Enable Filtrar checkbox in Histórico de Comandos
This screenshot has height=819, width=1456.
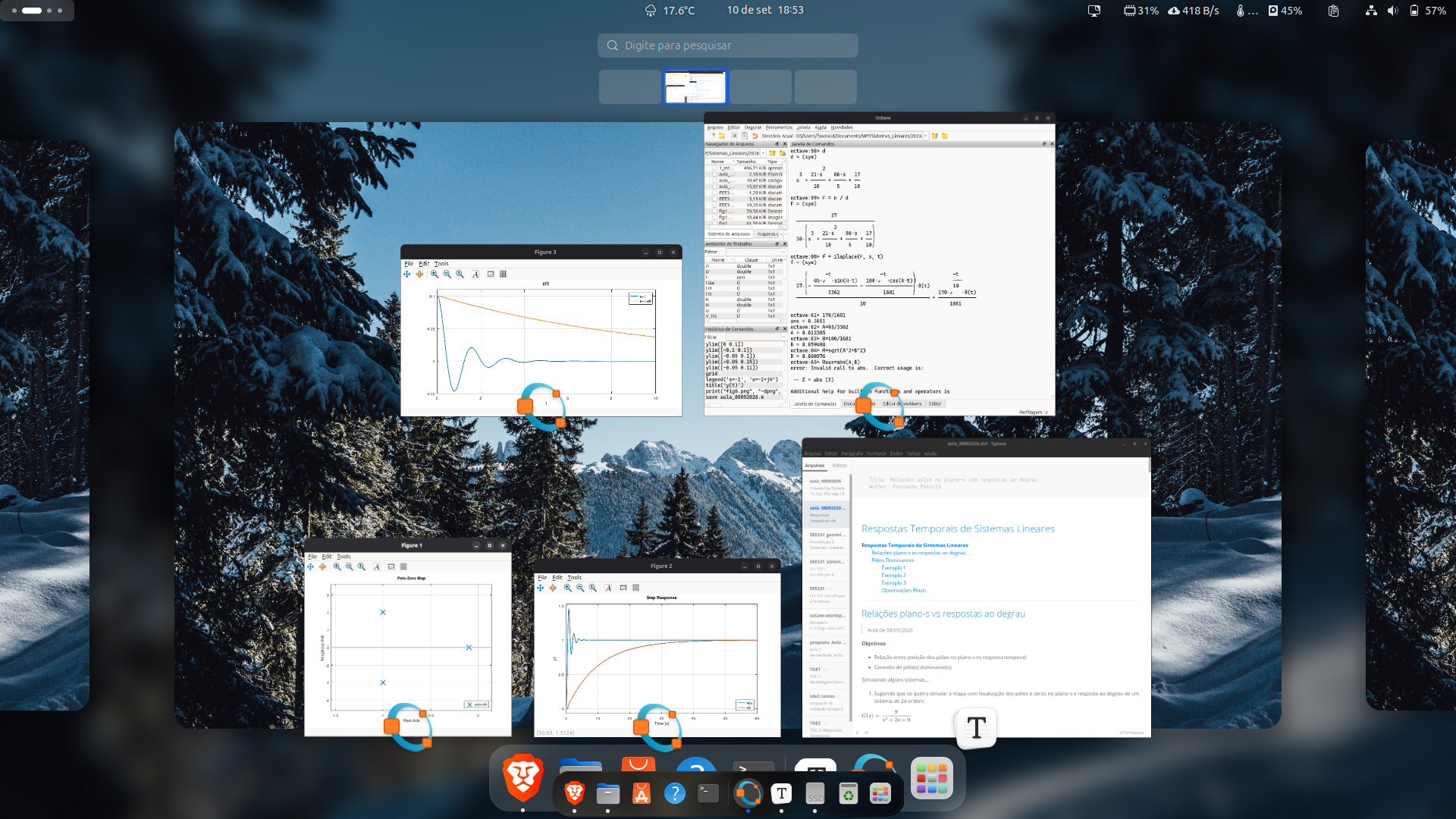pyautogui.click(x=722, y=337)
